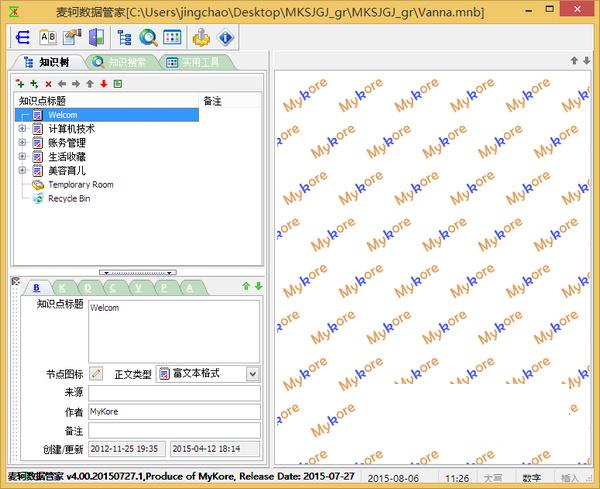Image resolution: width=600 pixels, height=489 pixels.
Task: Switch to the 实用工具 tab
Action: [x=195, y=62]
